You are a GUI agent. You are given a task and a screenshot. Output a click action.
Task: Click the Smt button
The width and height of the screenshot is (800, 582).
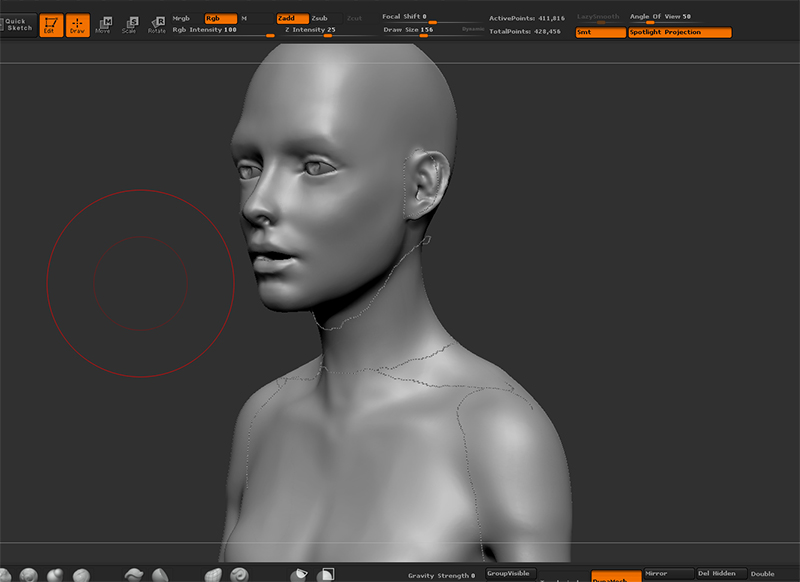click(x=600, y=33)
